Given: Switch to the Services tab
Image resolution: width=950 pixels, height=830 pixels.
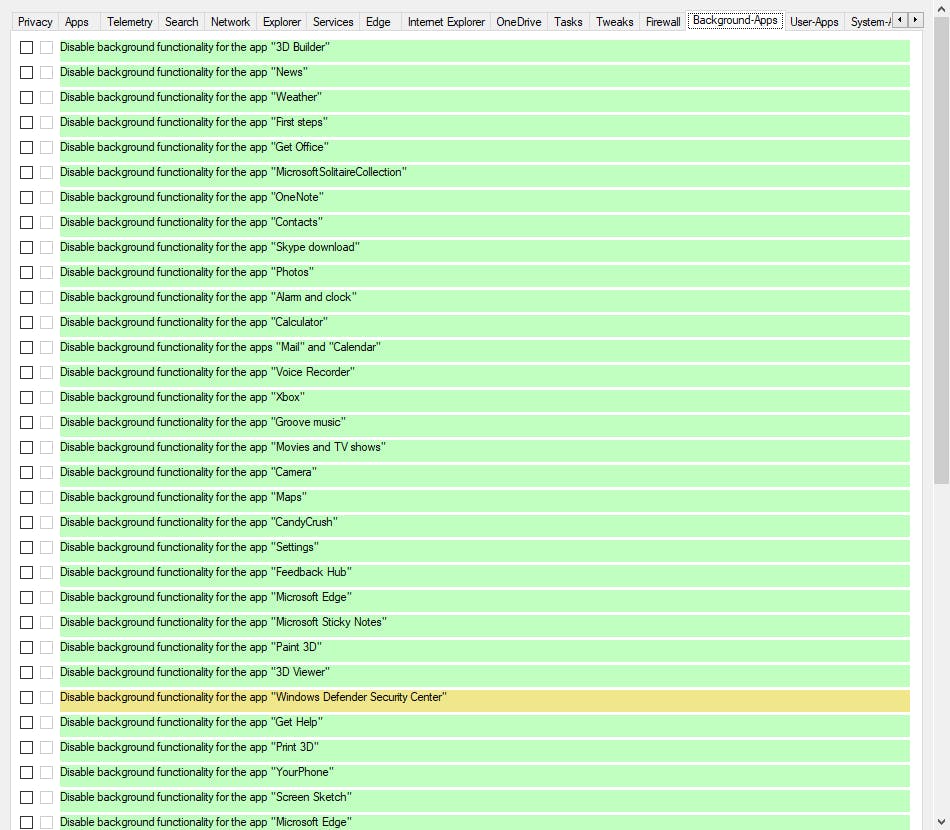Looking at the screenshot, I should point(333,22).
